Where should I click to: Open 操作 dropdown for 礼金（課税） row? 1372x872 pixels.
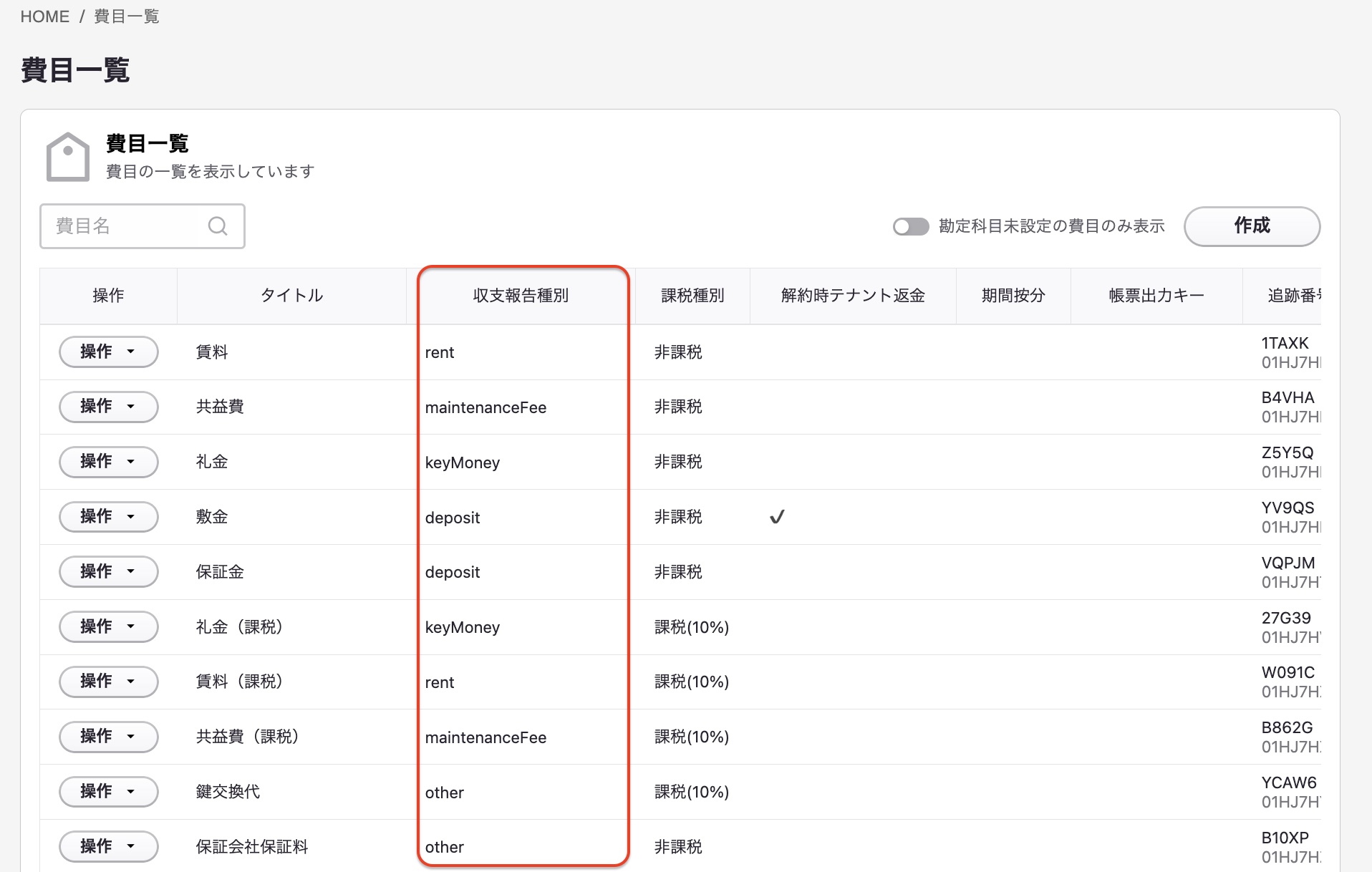(108, 626)
